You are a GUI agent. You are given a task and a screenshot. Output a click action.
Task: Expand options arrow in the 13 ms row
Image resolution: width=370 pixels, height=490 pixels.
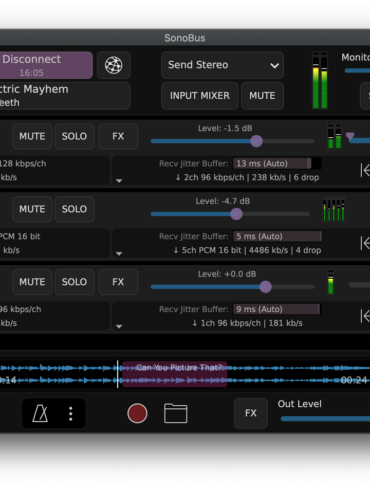pos(119,181)
